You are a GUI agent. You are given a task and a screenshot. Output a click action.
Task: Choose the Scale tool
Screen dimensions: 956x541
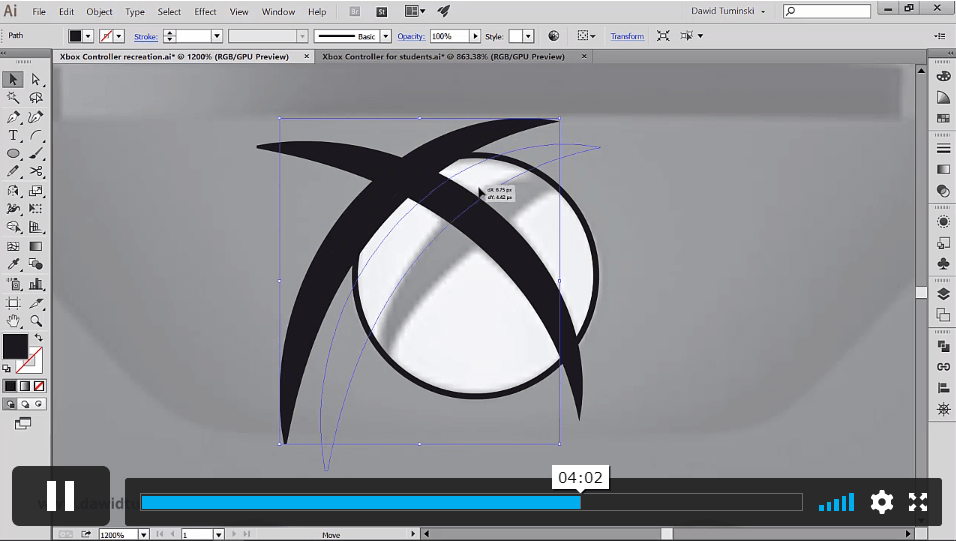35,191
